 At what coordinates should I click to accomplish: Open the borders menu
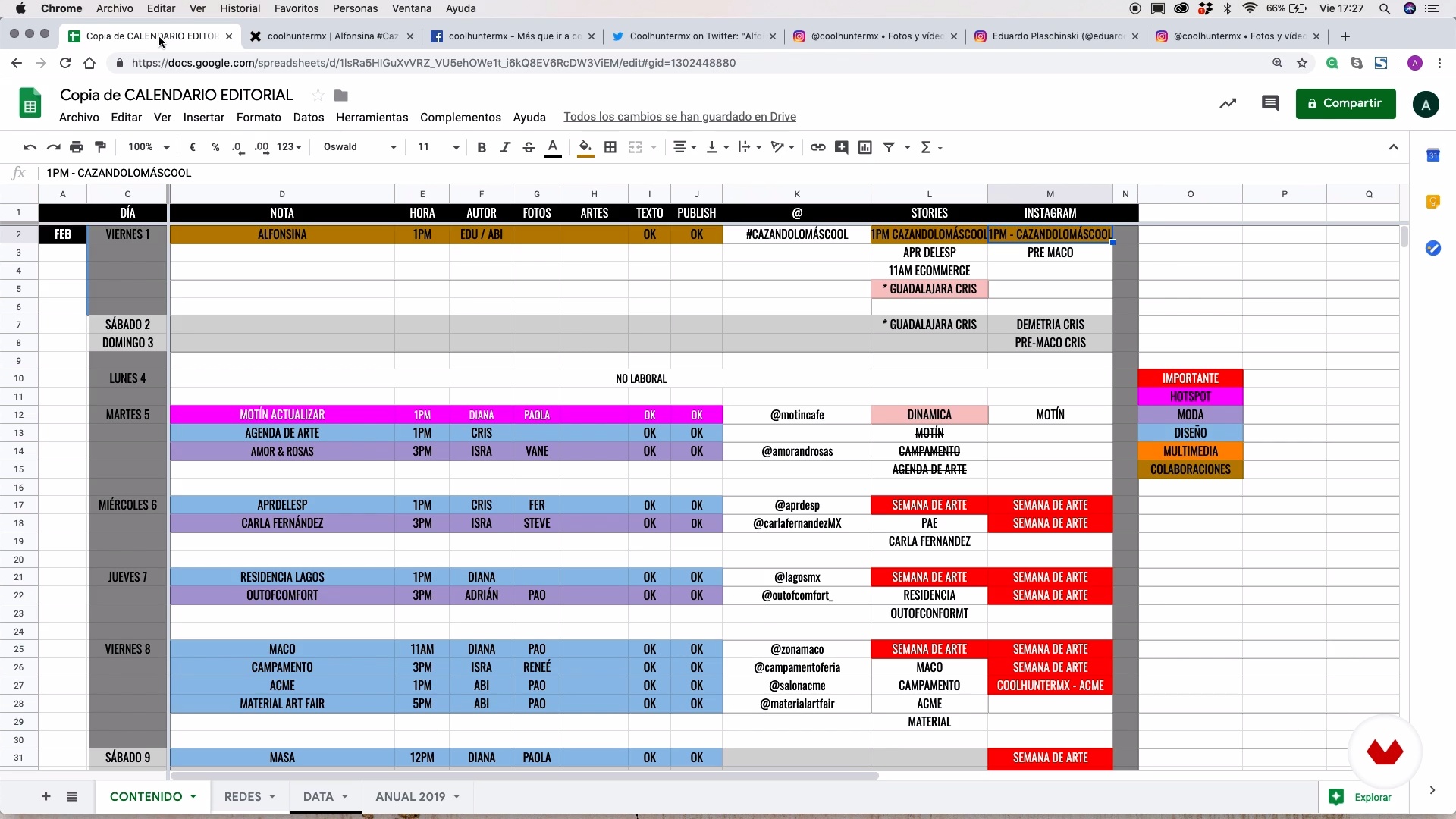[610, 147]
